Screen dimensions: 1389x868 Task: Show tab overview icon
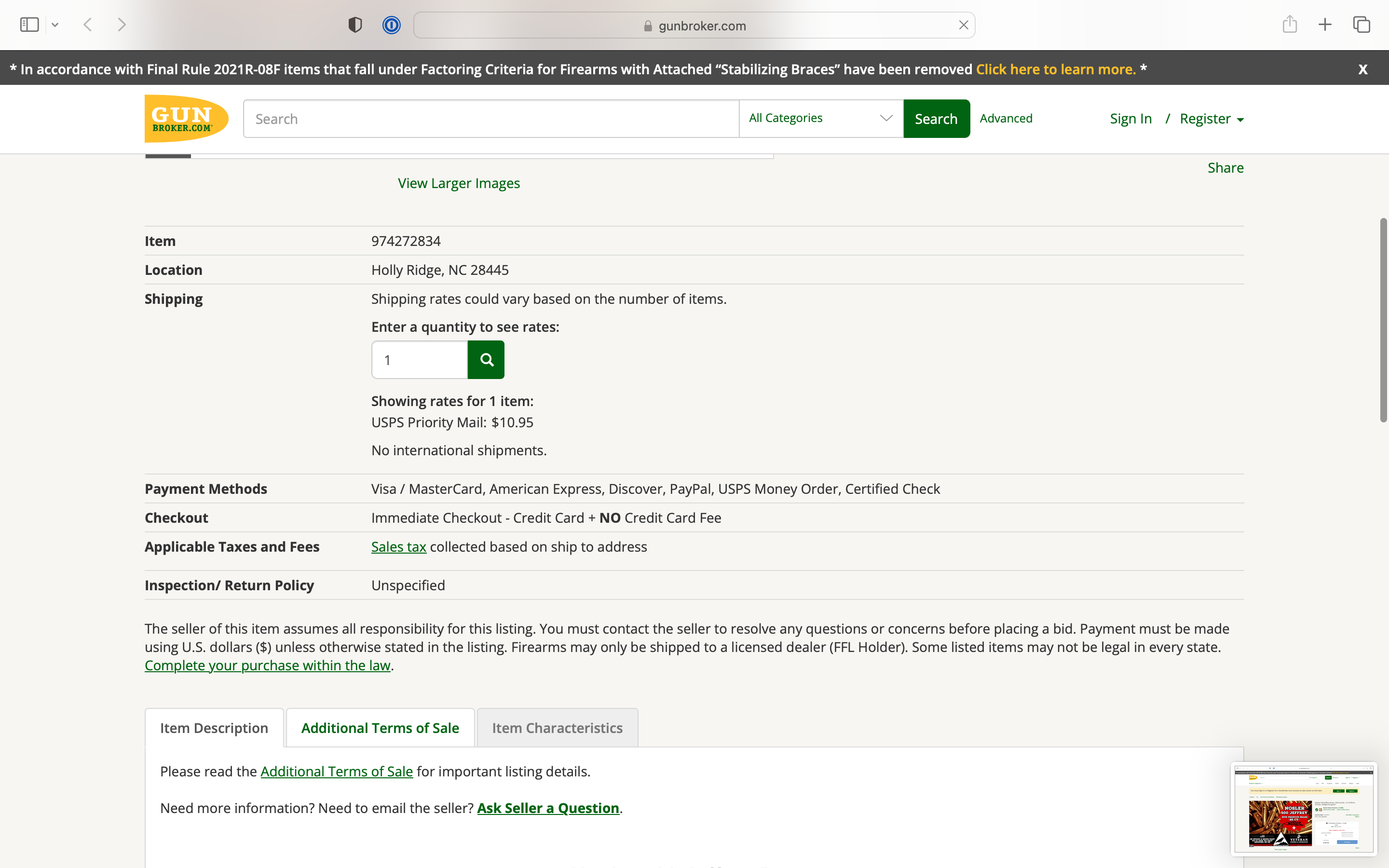click(1362, 25)
